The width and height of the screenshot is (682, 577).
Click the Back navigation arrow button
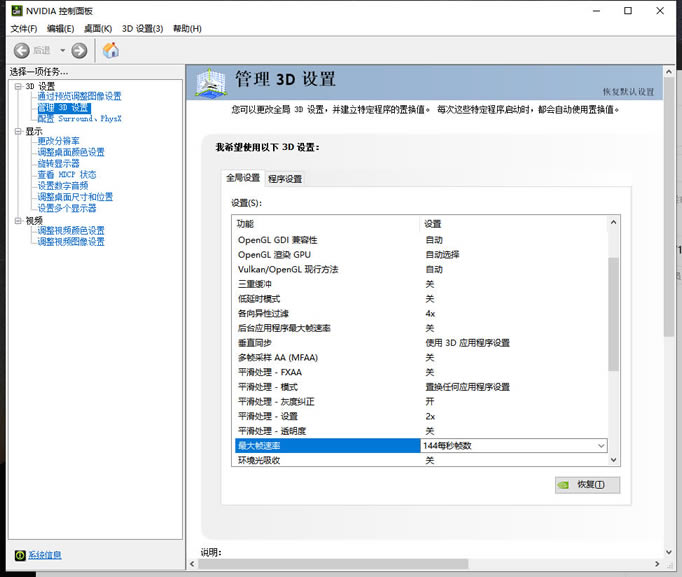click(x=21, y=50)
